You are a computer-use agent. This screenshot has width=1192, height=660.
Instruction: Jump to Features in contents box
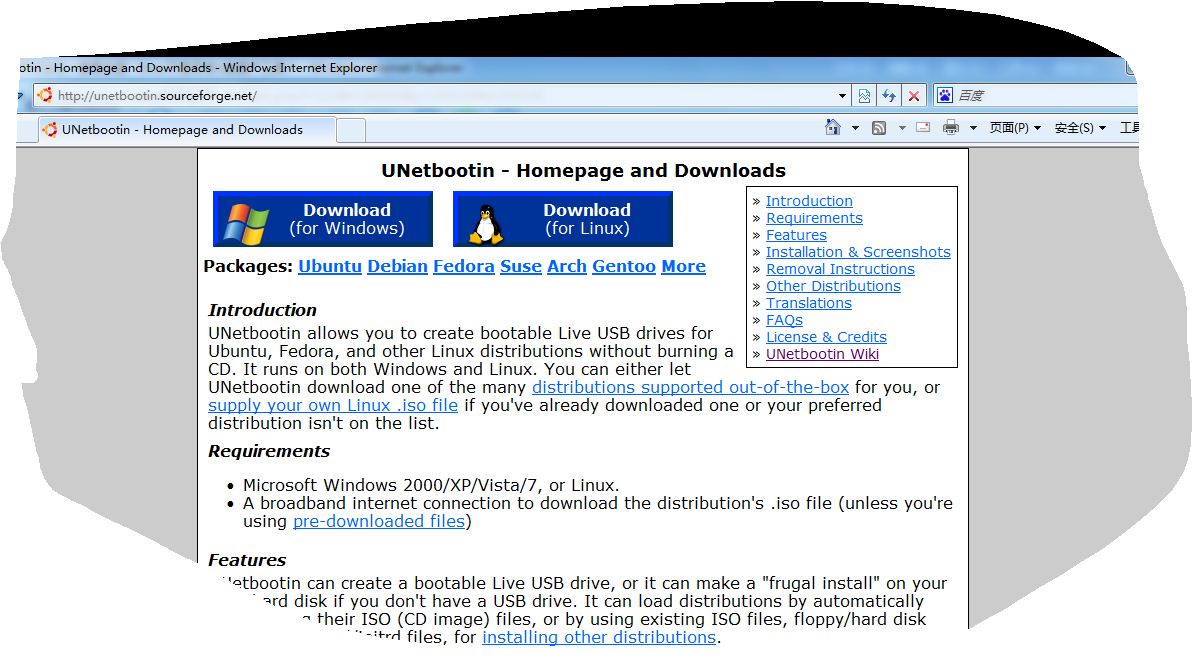[796, 235]
